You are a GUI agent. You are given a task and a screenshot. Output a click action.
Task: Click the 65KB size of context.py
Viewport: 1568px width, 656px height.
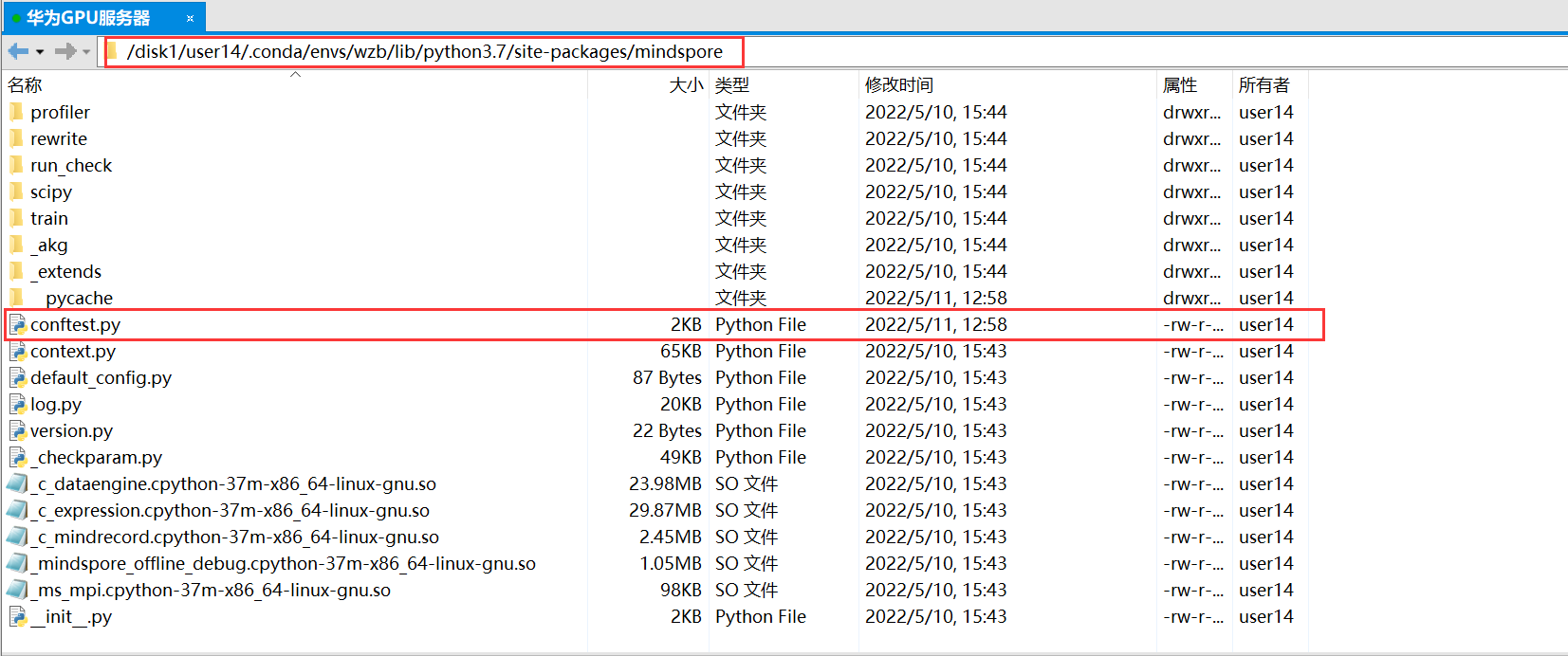pos(681,351)
